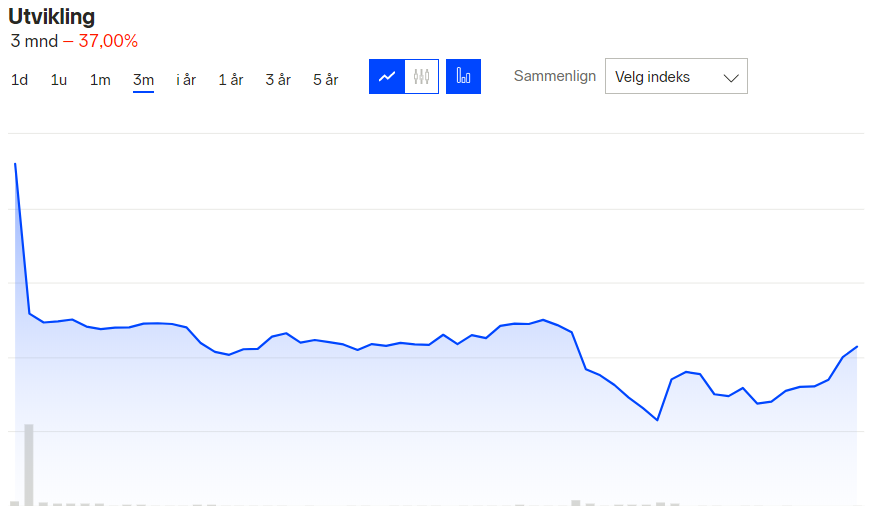869x506 pixels.
Task: Show the 5 år history
Action: (325, 80)
